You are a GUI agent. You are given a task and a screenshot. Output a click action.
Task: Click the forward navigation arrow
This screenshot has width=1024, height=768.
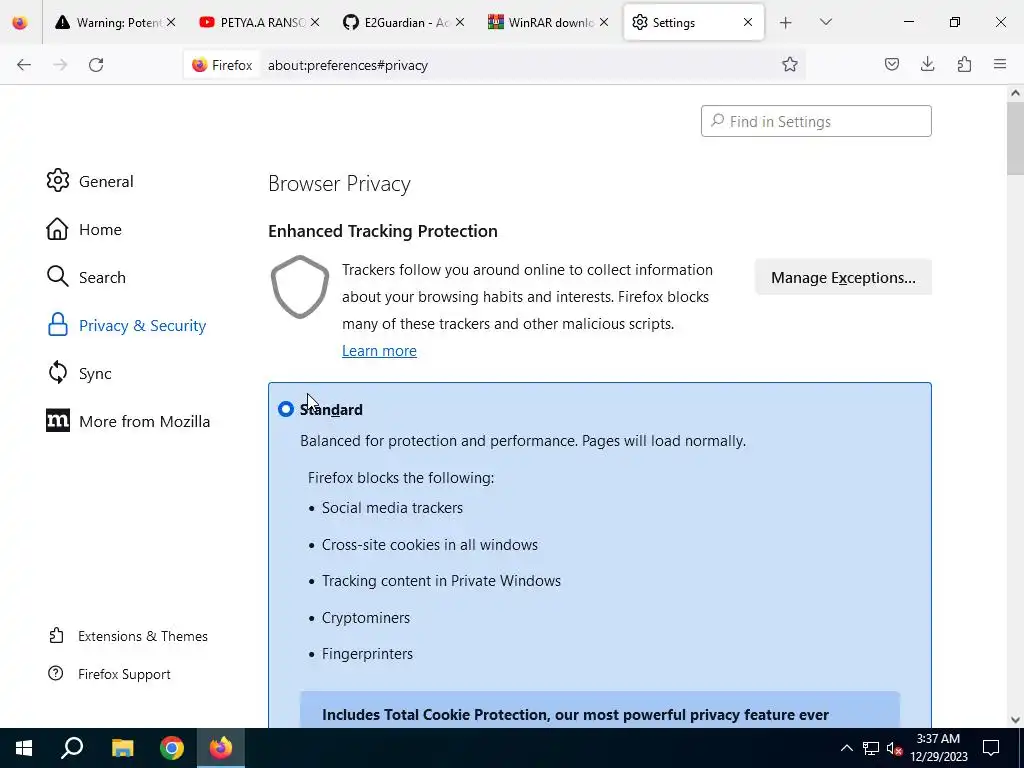click(x=60, y=65)
